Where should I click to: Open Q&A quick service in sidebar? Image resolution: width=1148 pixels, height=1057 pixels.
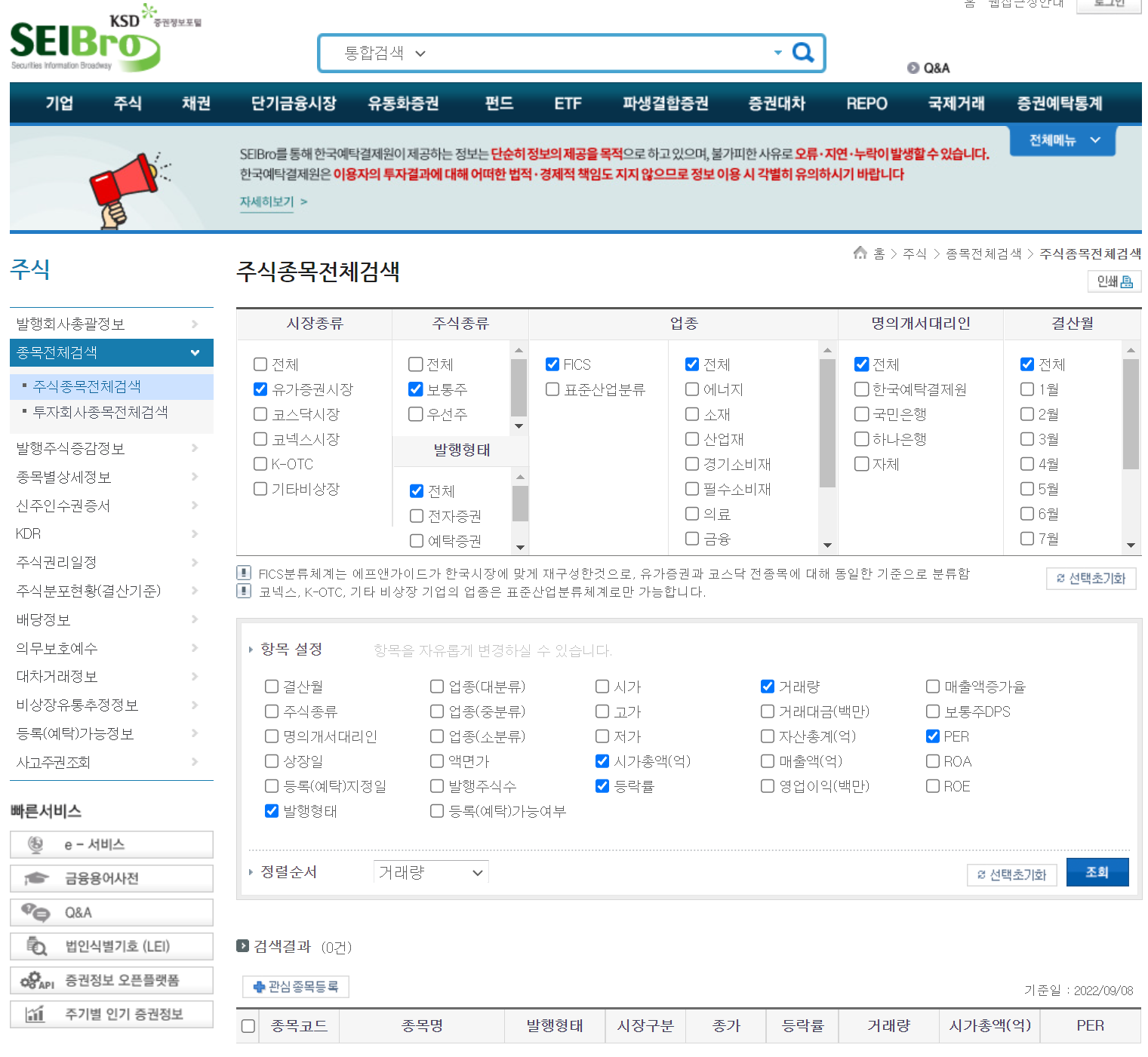click(x=112, y=912)
